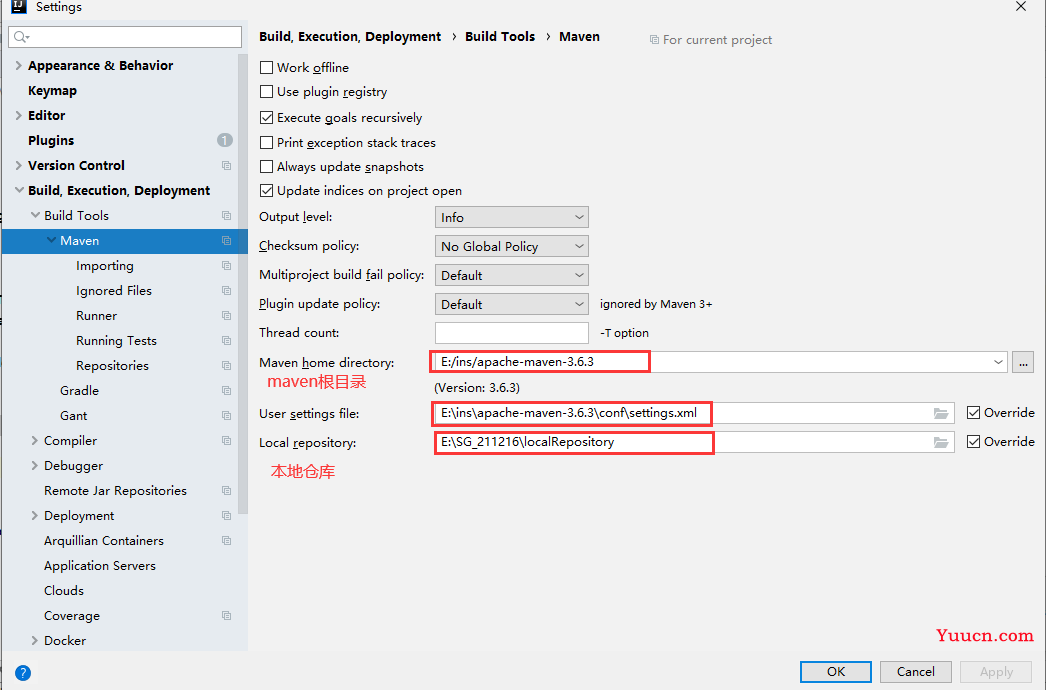The height and width of the screenshot is (690, 1046).
Task: Open the Checksum policy combo box
Action: pyautogui.click(x=512, y=246)
